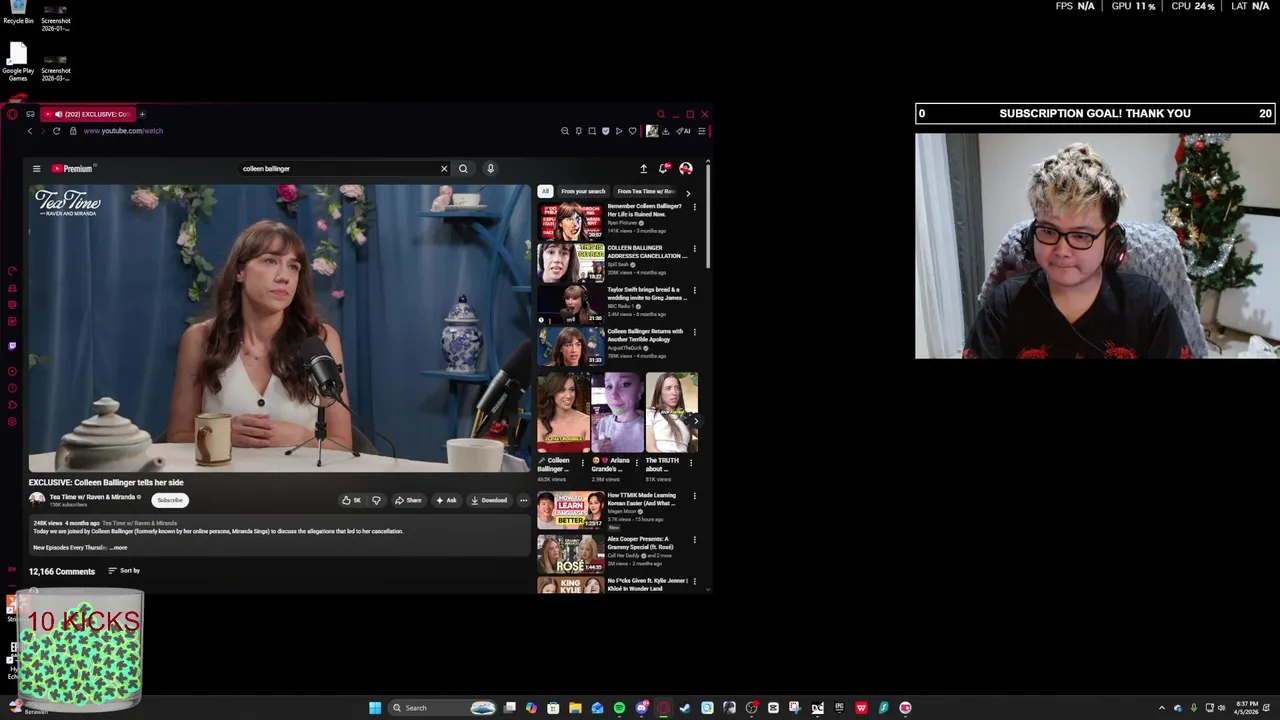This screenshot has height=720, width=1280.
Task: Open options for Taylor Swift bread video
Action: click(x=694, y=291)
